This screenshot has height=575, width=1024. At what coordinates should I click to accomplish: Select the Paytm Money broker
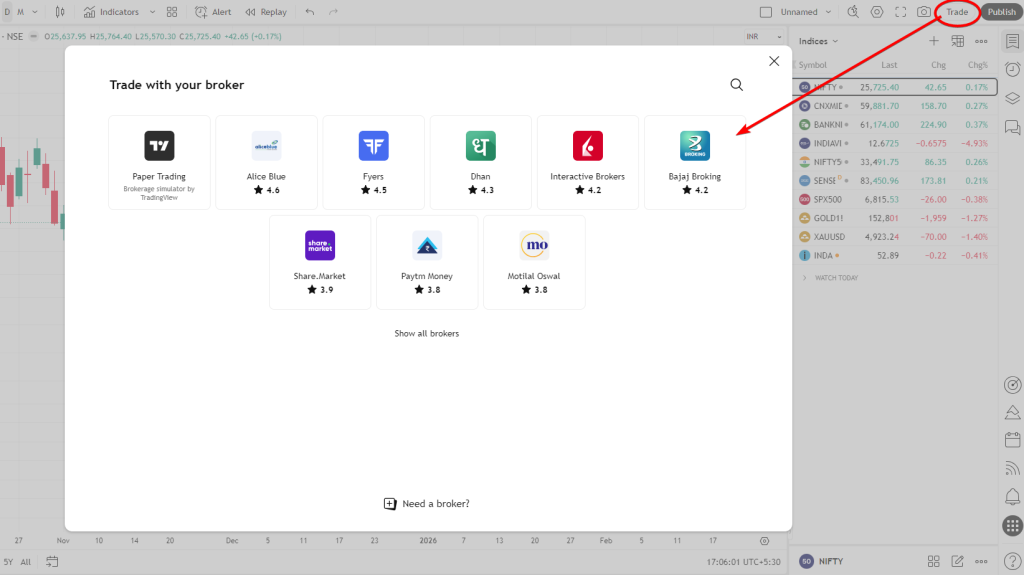[x=427, y=262]
